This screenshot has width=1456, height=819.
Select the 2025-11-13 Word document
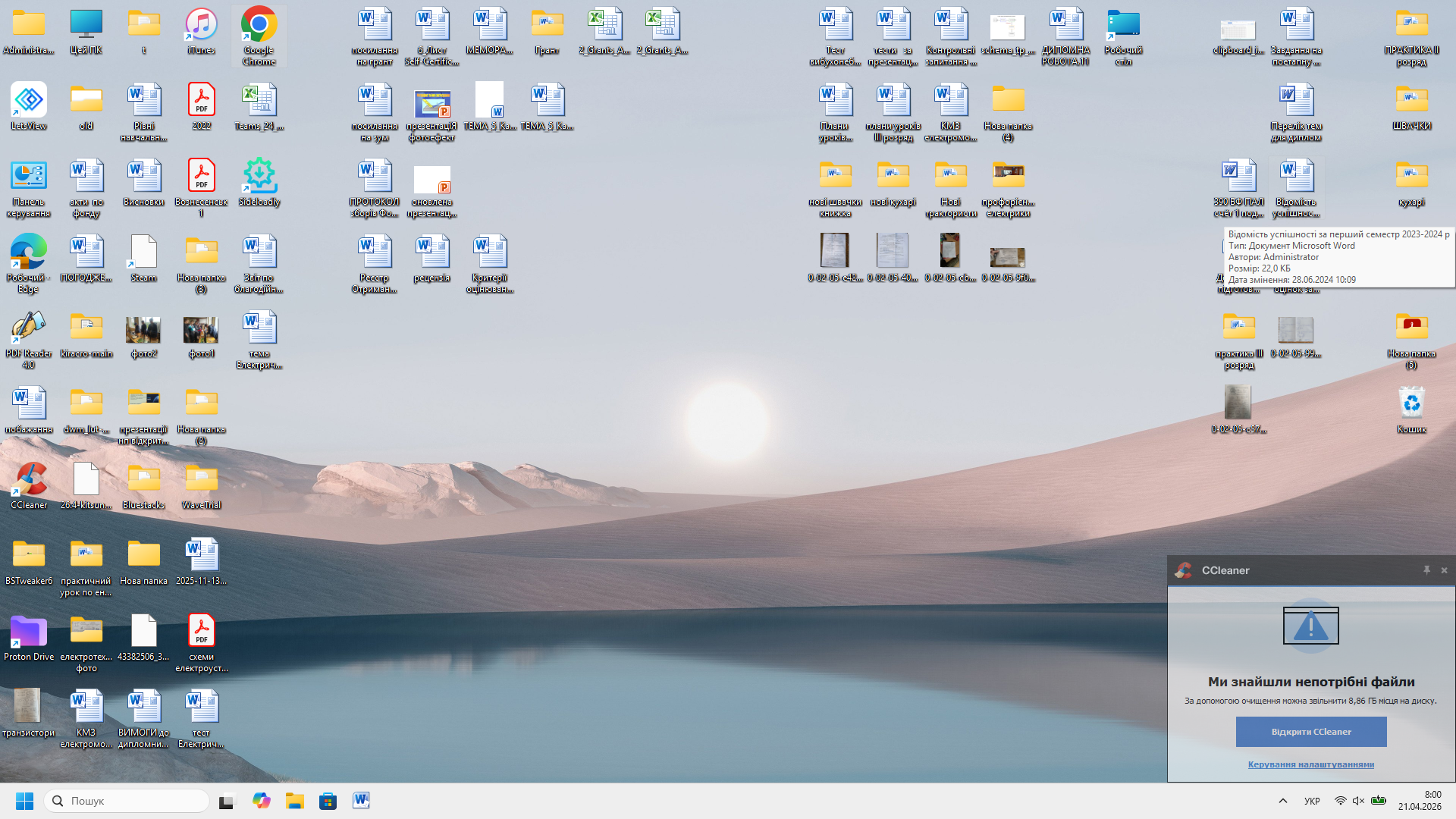(x=201, y=561)
